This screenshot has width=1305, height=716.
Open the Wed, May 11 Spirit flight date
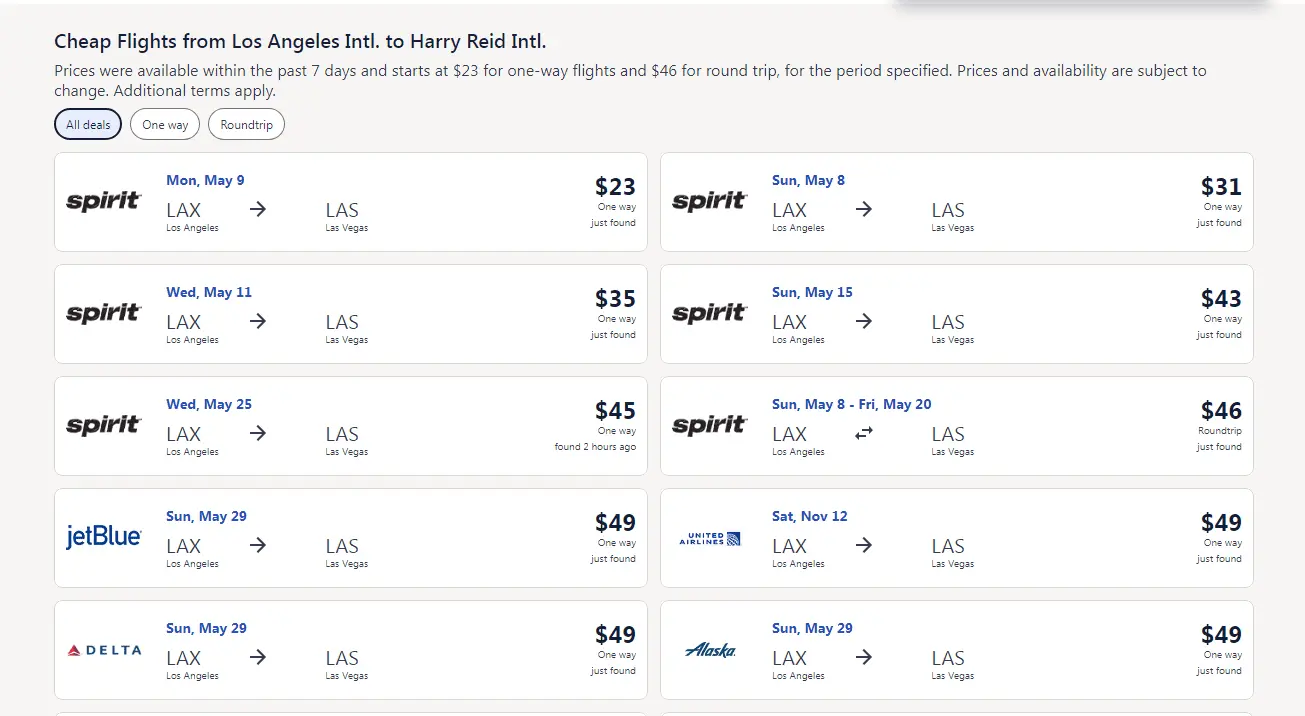209,292
